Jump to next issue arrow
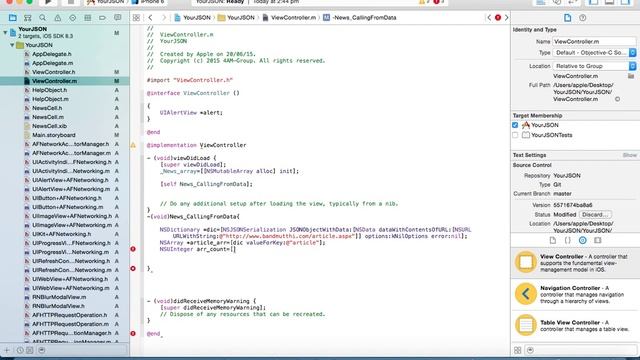The width and height of the screenshot is (640, 360). pyautogui.click(x=507, y=18)
